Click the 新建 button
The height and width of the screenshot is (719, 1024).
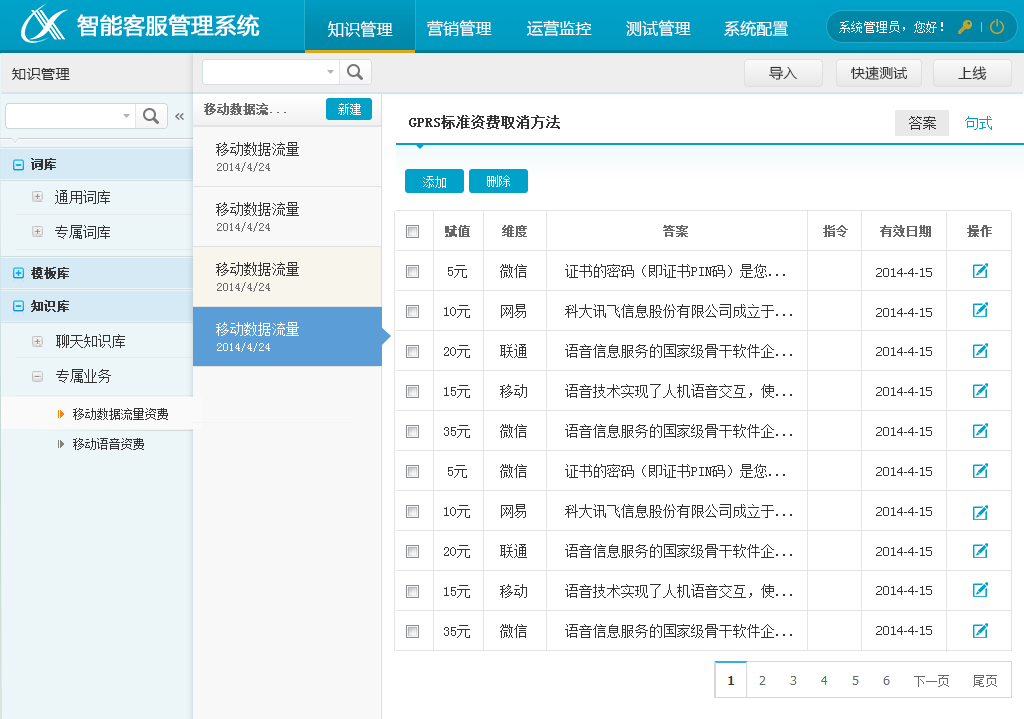click(x=349, y=109)
